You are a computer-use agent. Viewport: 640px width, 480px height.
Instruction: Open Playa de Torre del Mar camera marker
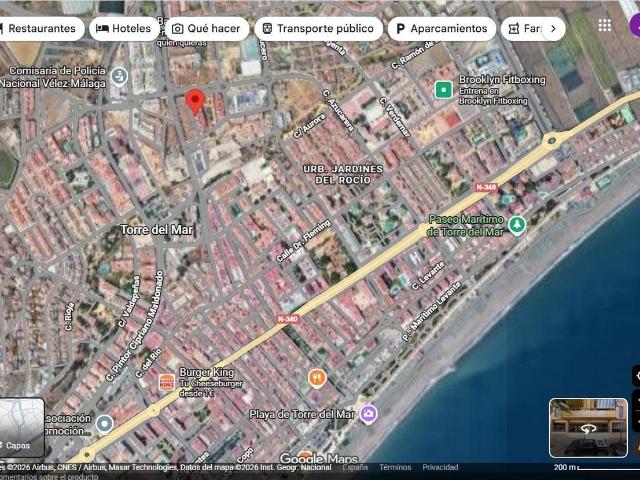(x=368, y=414)
